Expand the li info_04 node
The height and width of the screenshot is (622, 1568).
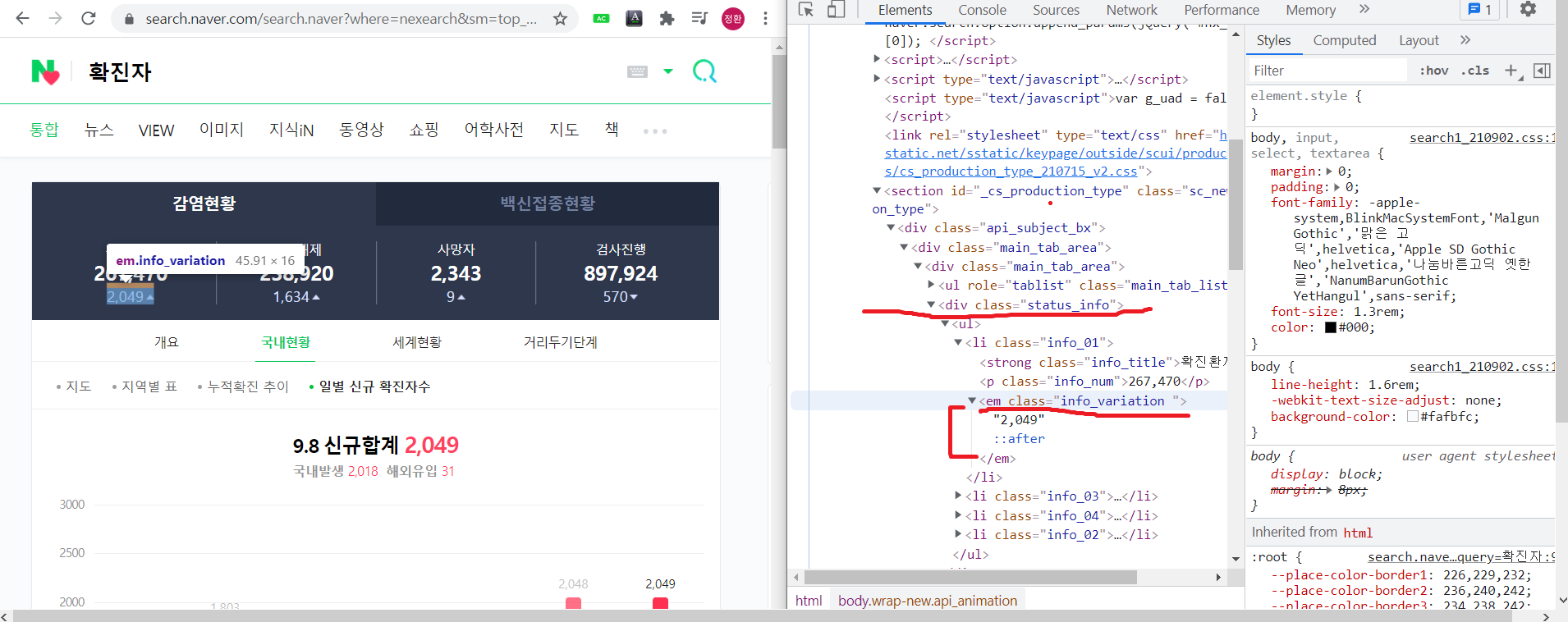pyautogui.click(x=958, y=515)
